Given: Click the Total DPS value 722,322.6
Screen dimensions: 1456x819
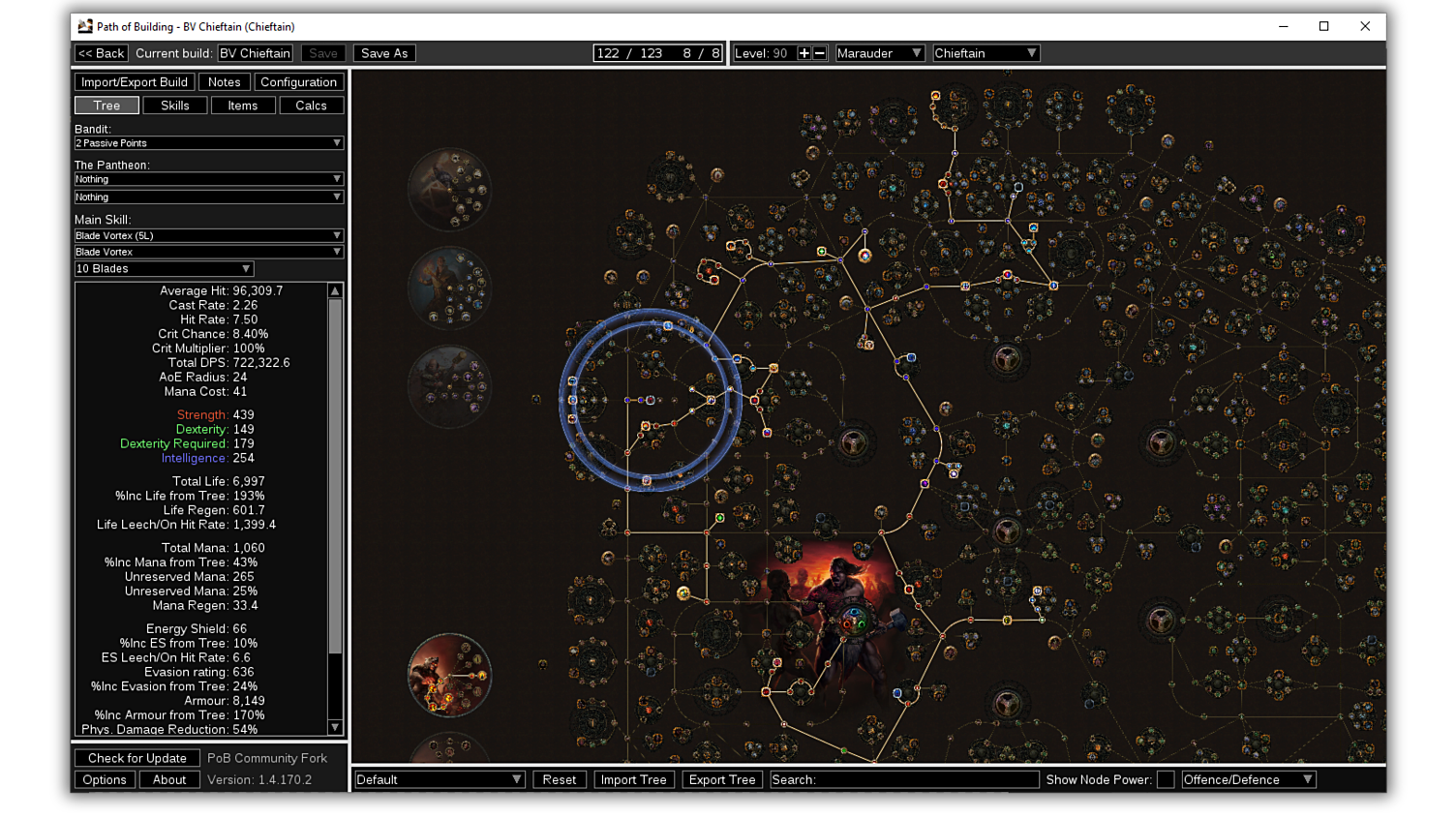Looking at the screenshot, I should point(261,363).
